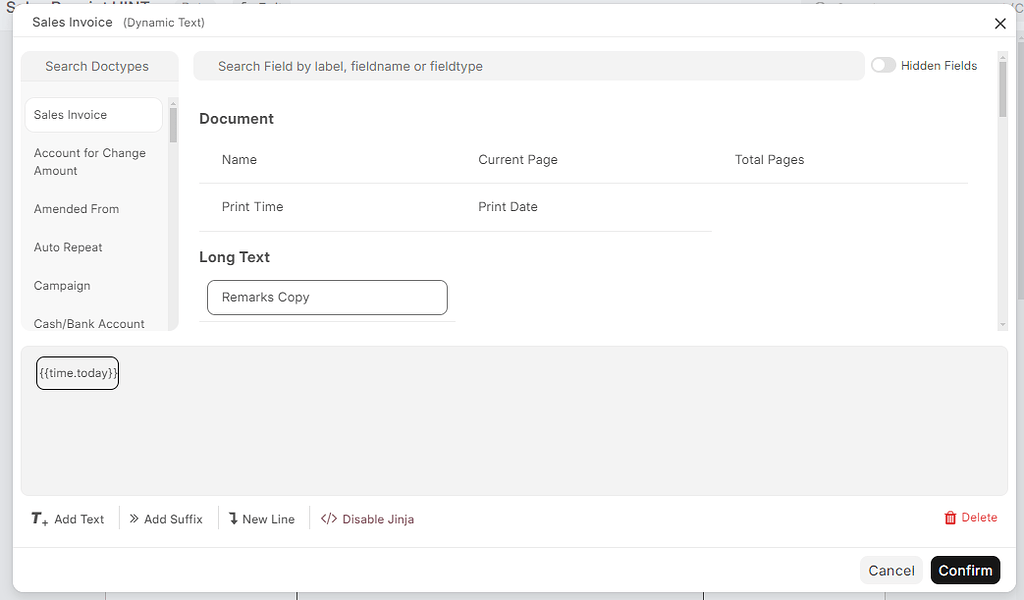Select the Auto Repeat doctype
Viewport: 1024px width, 600px height.
point(68,247)
